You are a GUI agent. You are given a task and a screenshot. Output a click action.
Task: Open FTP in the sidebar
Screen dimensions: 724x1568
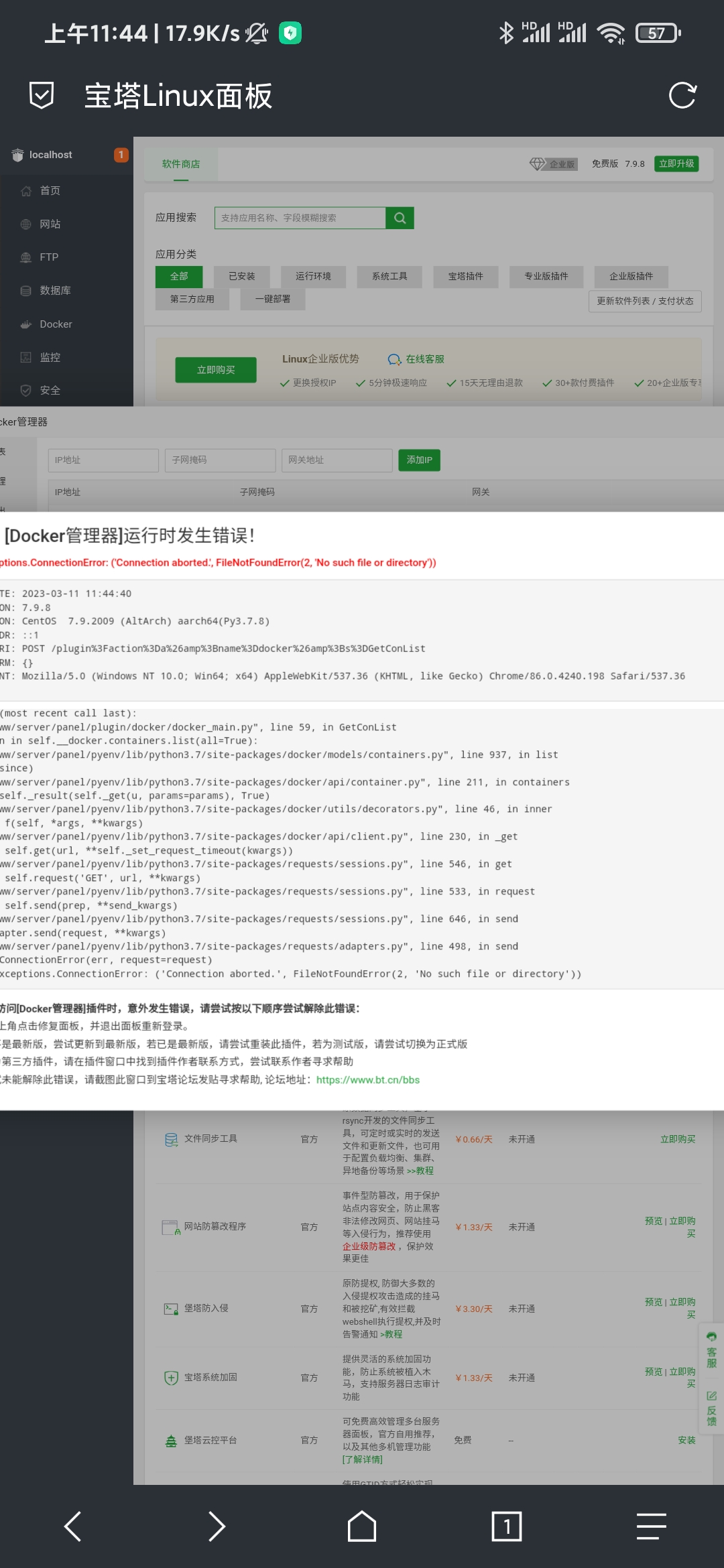[x=49, y=257]
